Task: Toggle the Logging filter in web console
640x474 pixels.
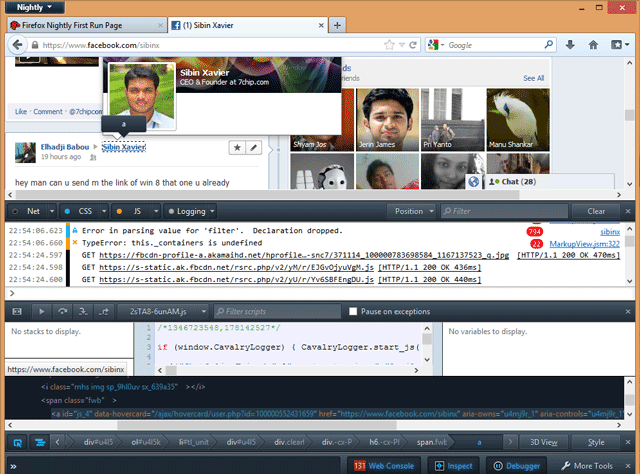Action: coord(187,211)
